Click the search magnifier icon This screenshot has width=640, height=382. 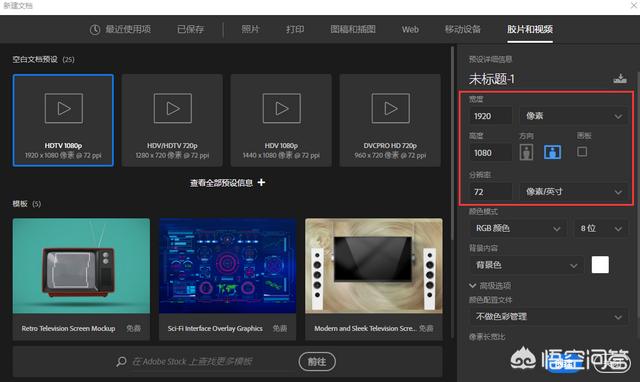121,362
